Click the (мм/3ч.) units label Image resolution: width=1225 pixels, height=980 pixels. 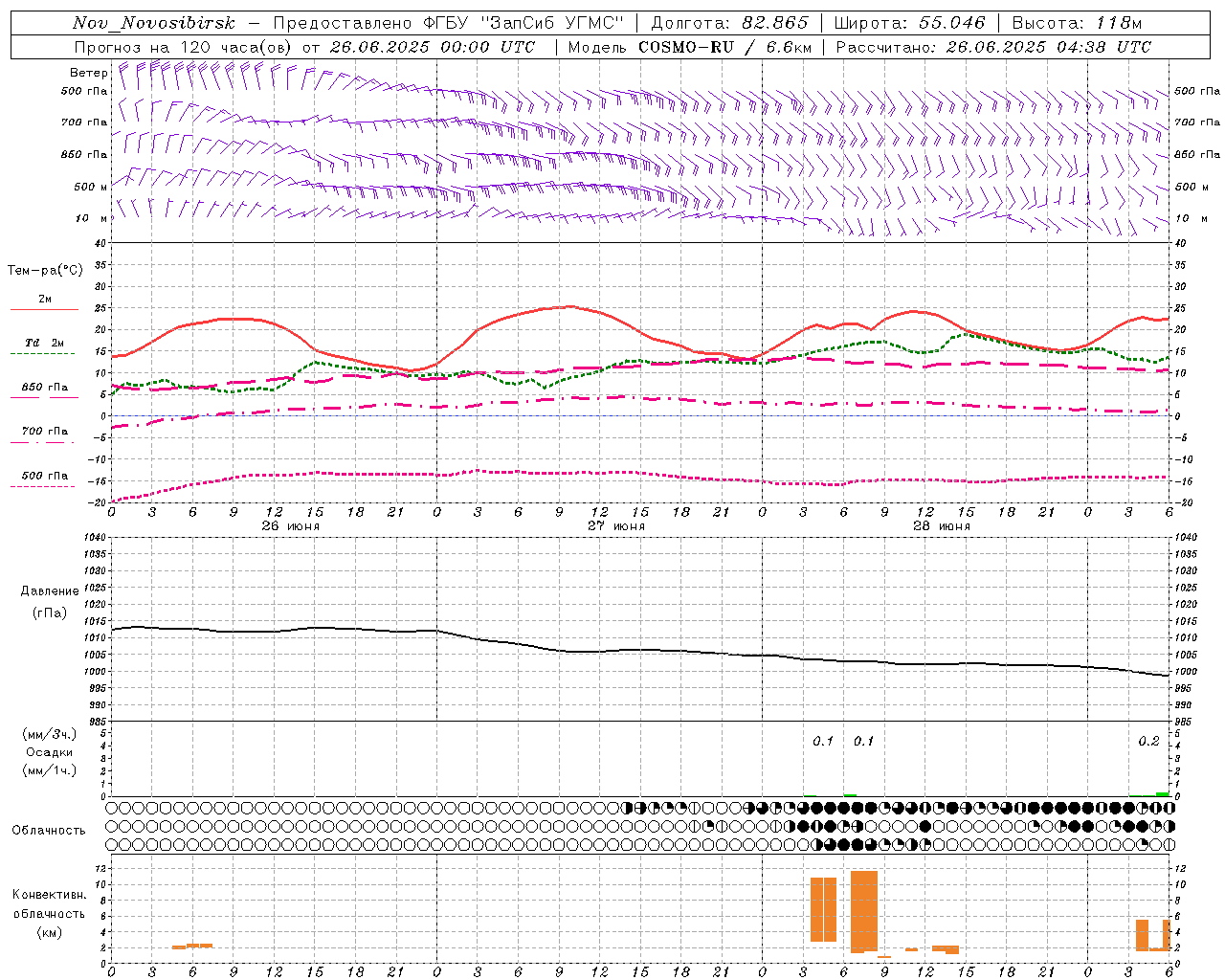[x=50, y=734]
